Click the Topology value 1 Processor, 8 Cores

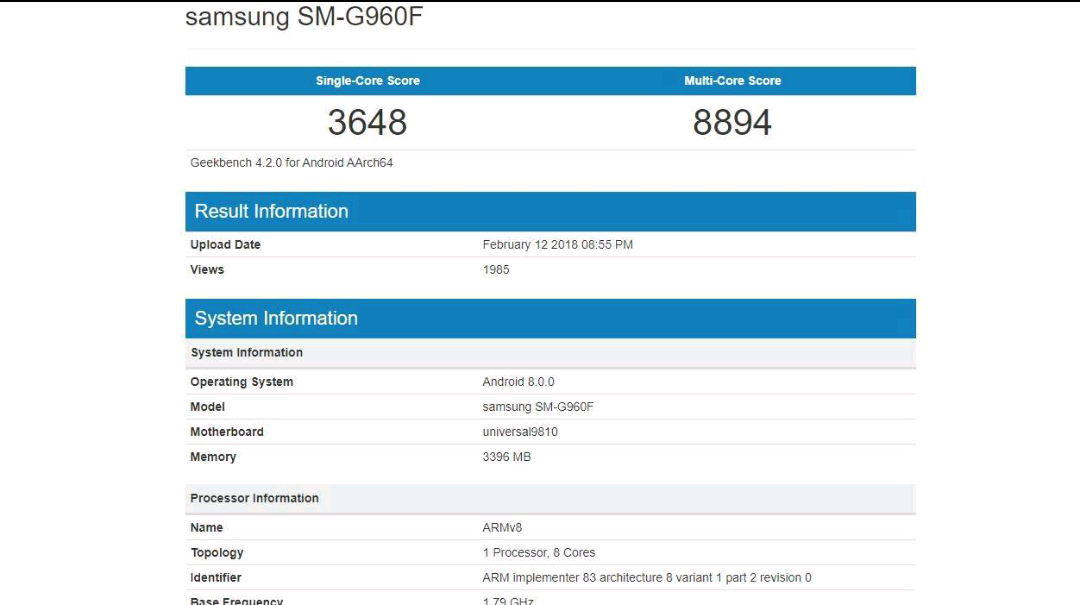point(538,553)
